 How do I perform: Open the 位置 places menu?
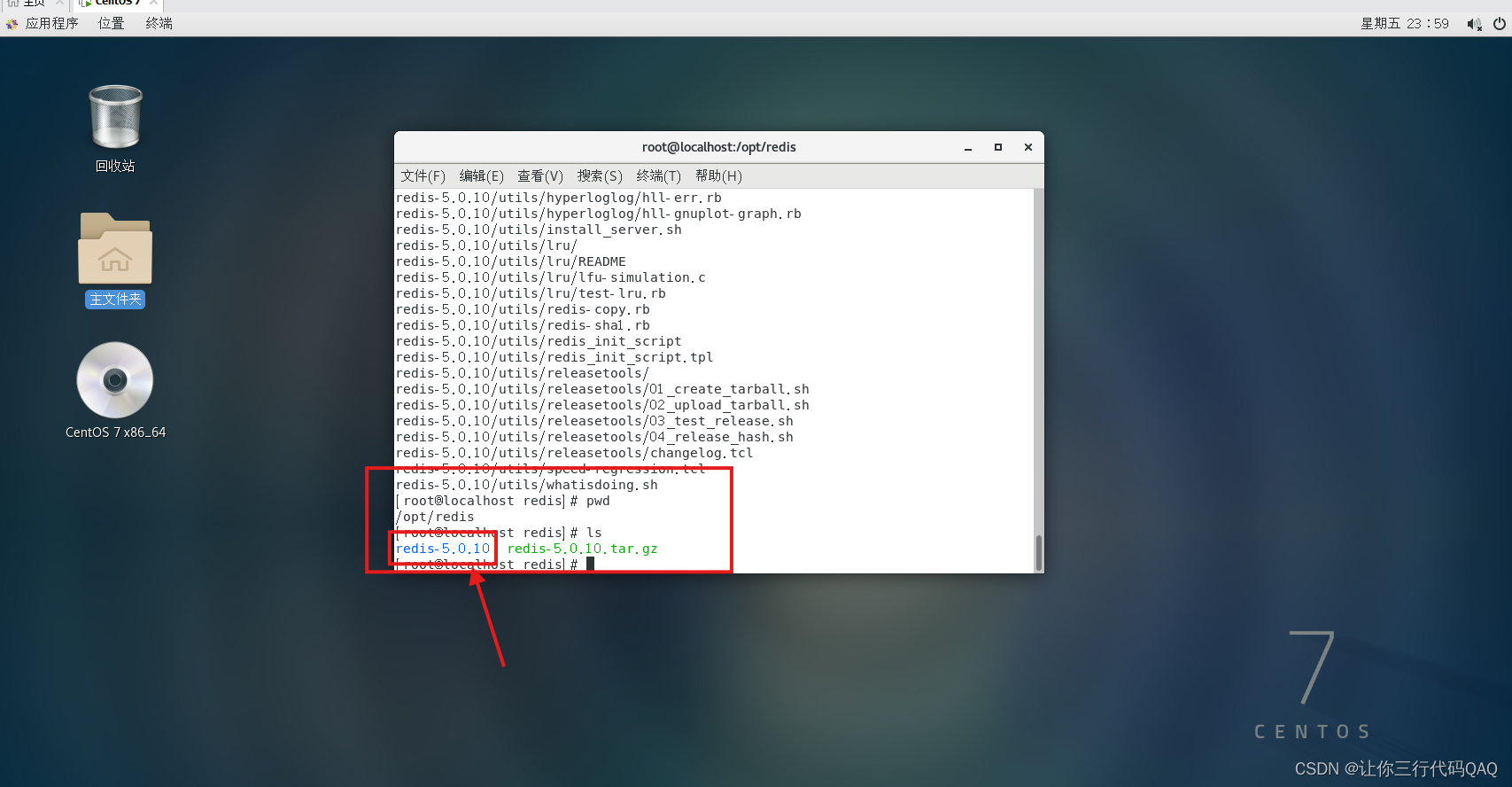point(112,24)
